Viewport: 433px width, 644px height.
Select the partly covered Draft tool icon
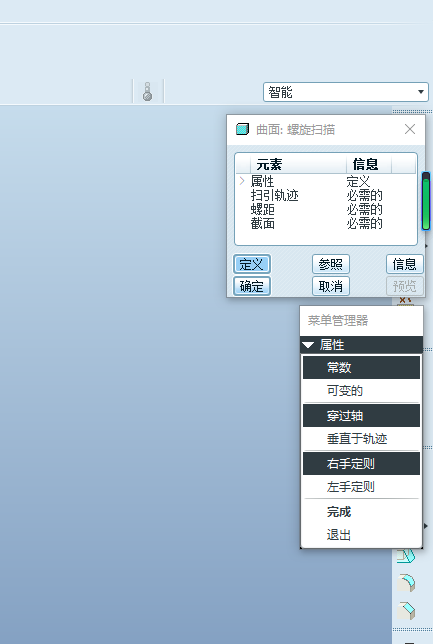[406, 556]
